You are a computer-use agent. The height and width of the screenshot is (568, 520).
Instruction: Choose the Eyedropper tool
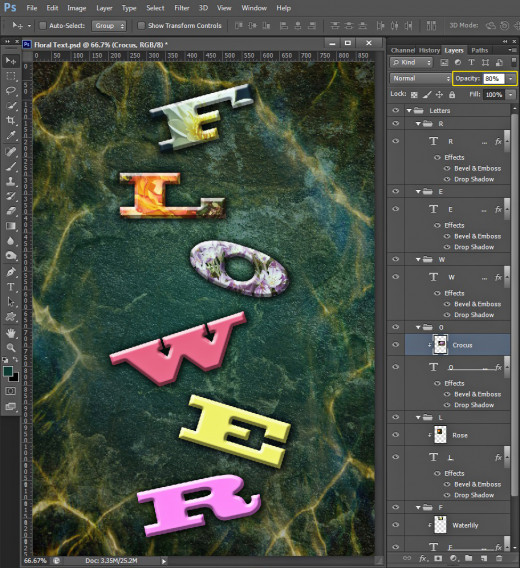tap(11, 135)
